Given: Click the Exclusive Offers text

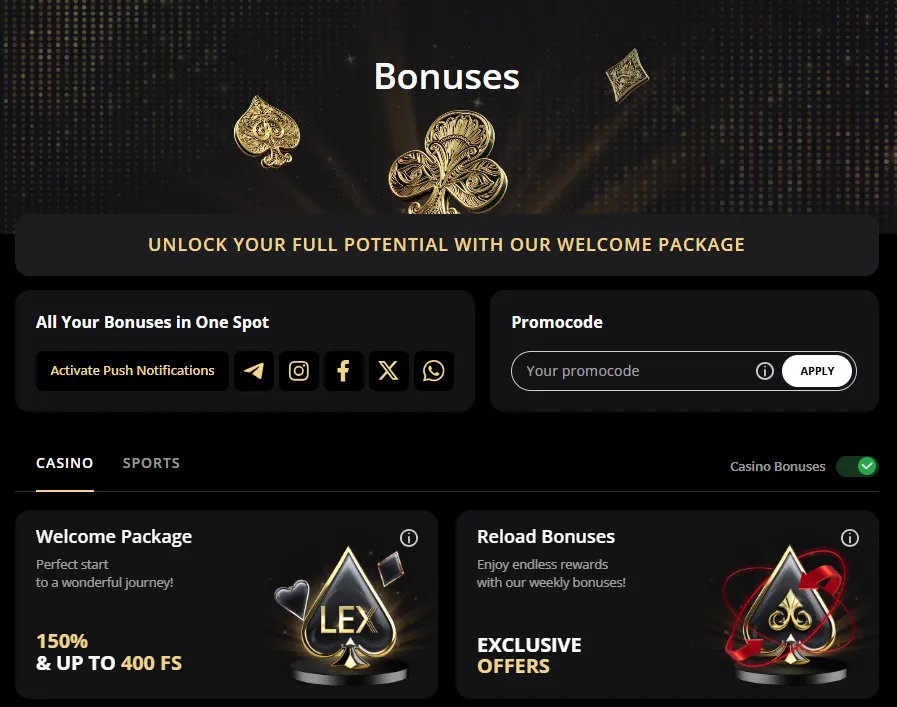Looking at the screenshot, I should [x=529, y=655].
